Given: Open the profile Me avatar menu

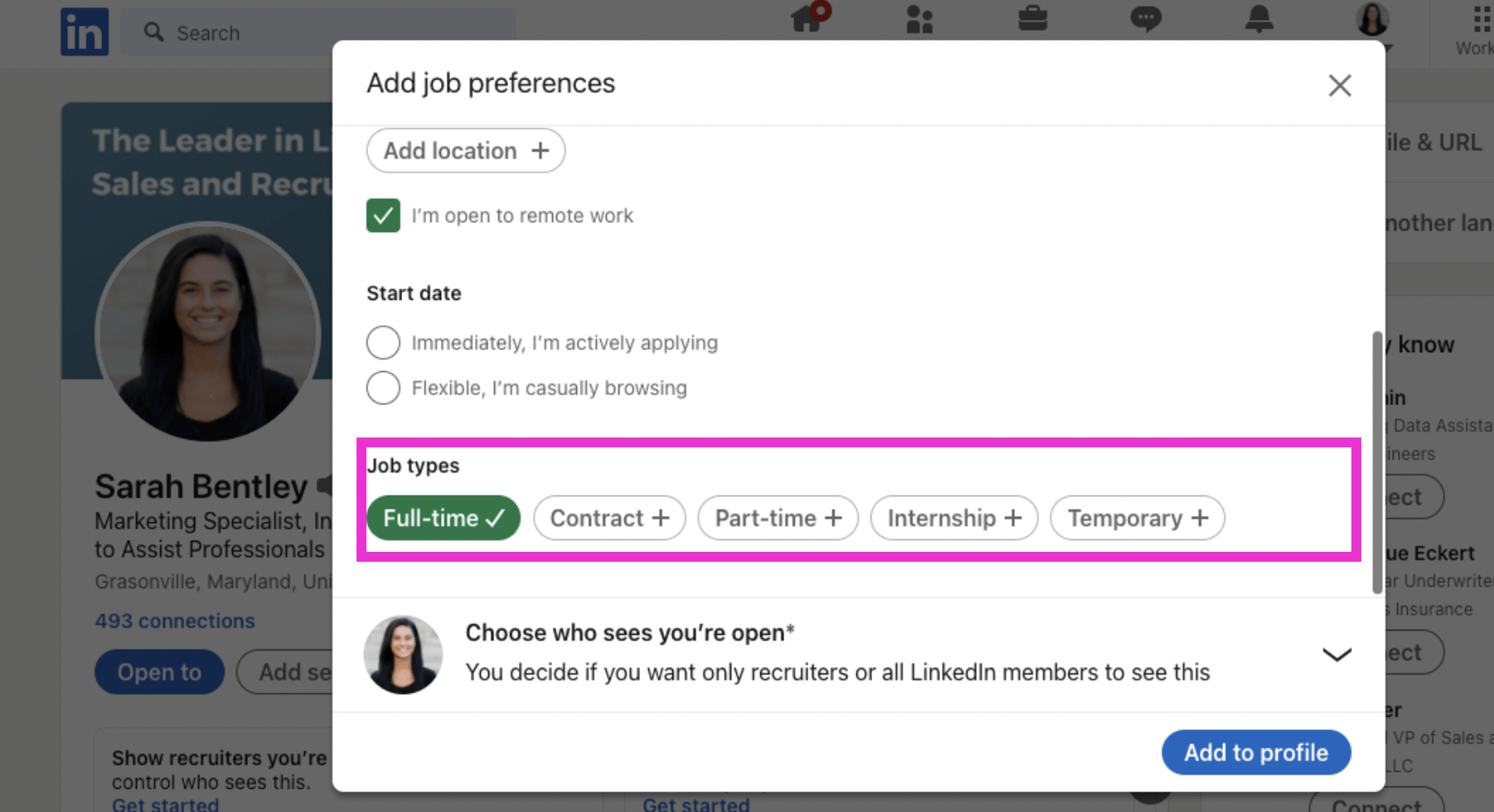Looking at the screenshot, I should click(1373, 20).
